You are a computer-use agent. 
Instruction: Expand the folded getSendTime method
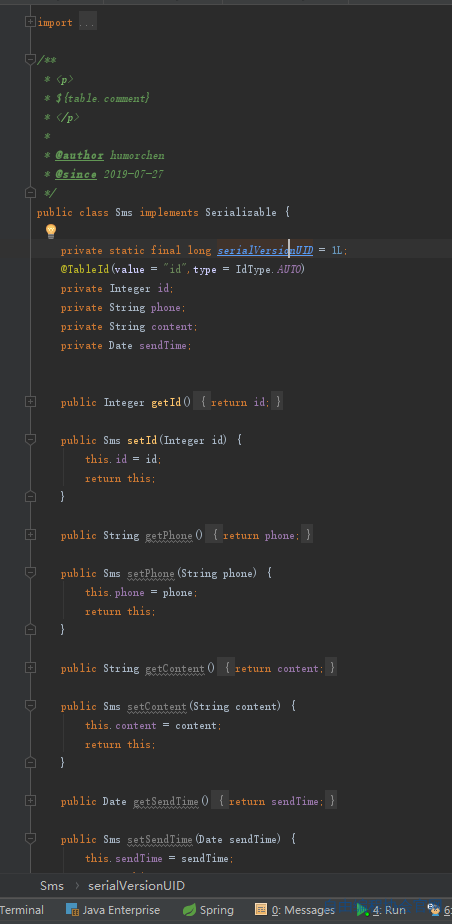coord(30,801)
